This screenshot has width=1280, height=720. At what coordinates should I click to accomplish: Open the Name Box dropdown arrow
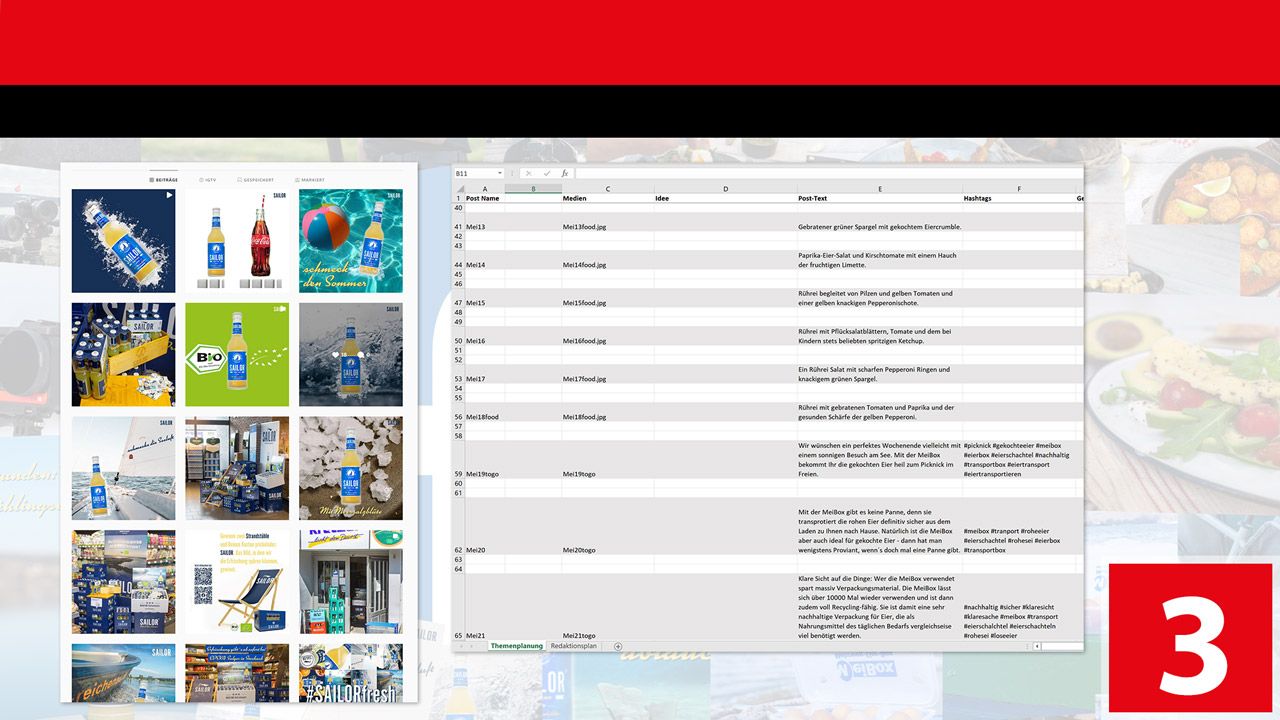pyautogui.click(x=499, y=174)
